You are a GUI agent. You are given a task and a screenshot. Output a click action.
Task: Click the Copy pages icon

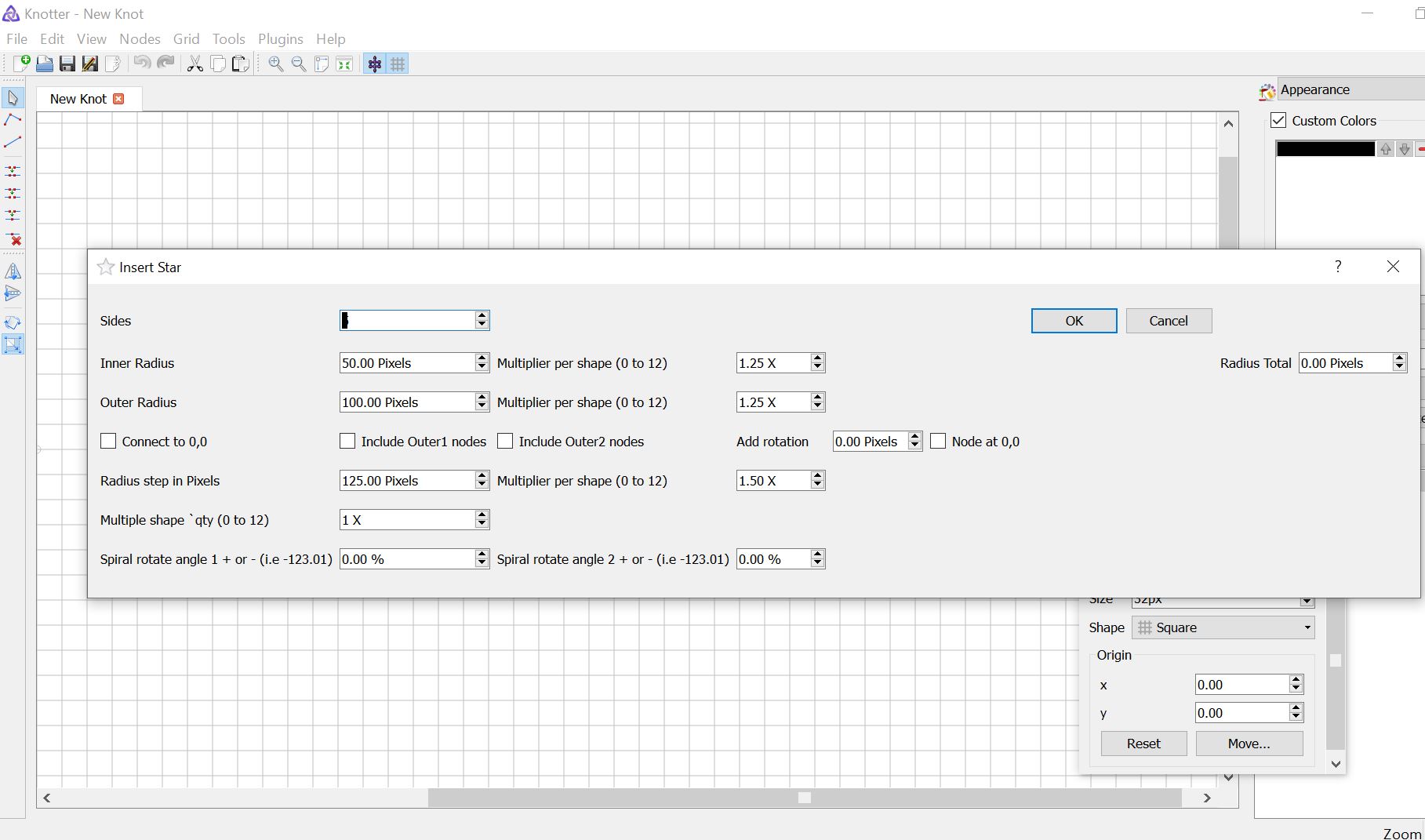(218, 64)
